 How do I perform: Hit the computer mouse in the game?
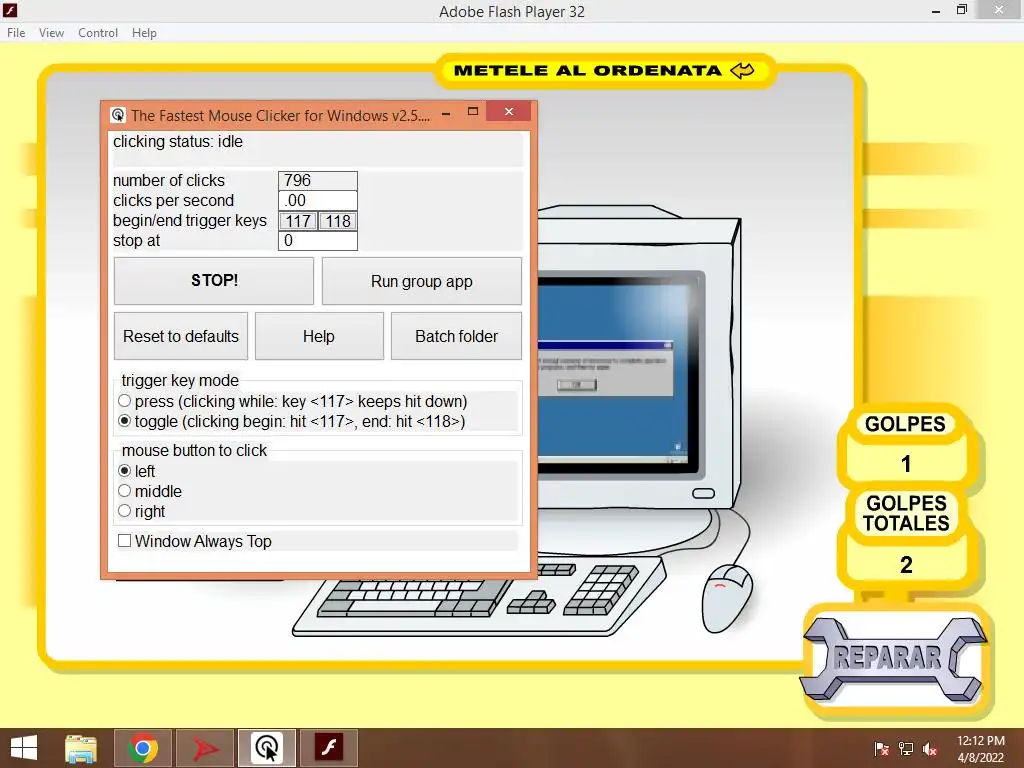tap(726, 598)
